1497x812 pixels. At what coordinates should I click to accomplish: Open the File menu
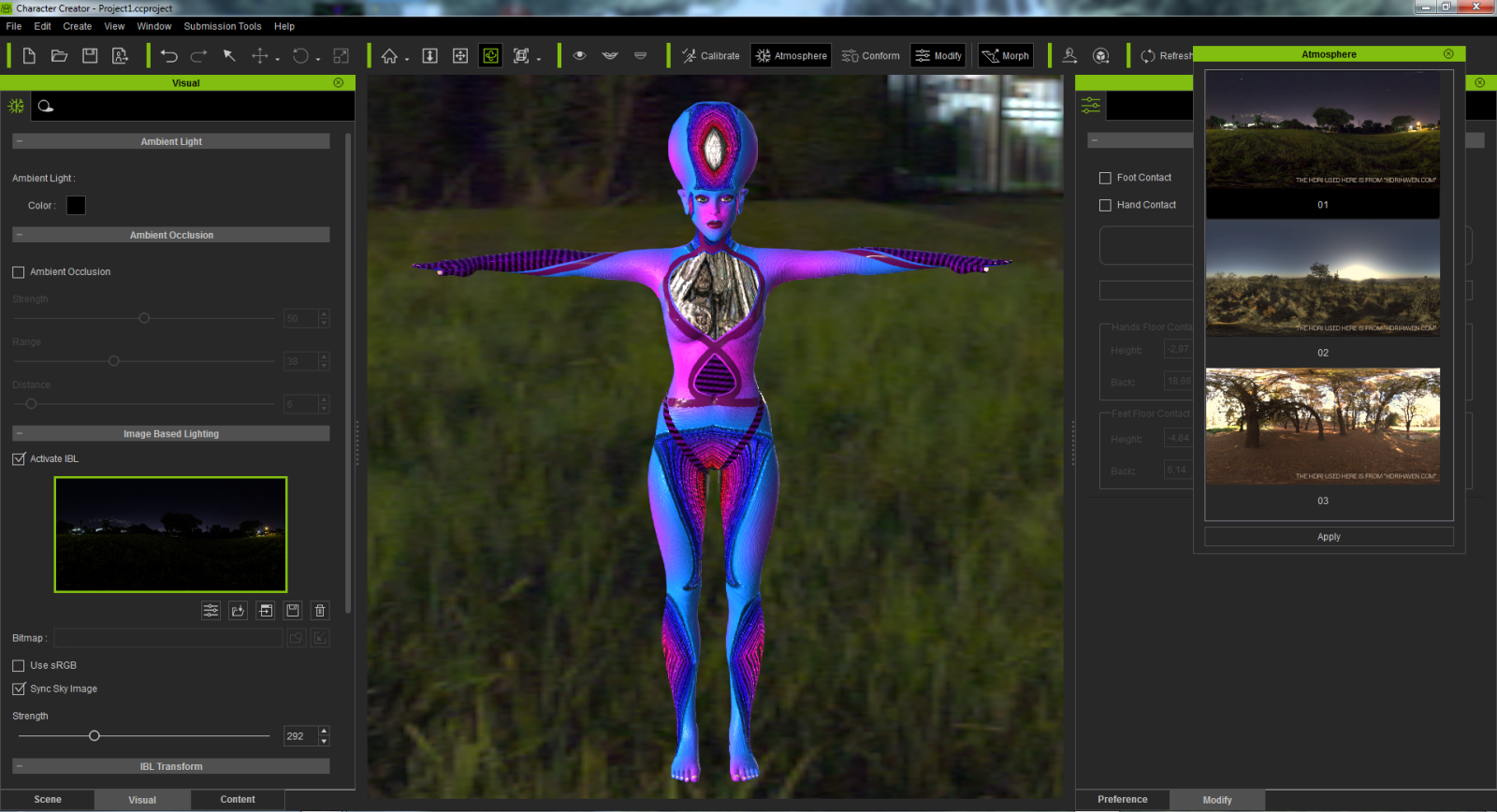click(x=14, y=26)
